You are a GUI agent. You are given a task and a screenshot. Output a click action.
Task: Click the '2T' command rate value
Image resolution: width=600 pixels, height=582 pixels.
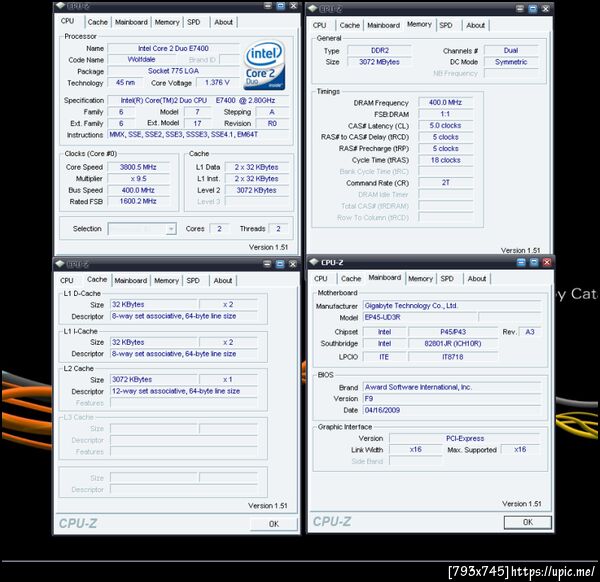pyautogui.click(x=445, y=183)
